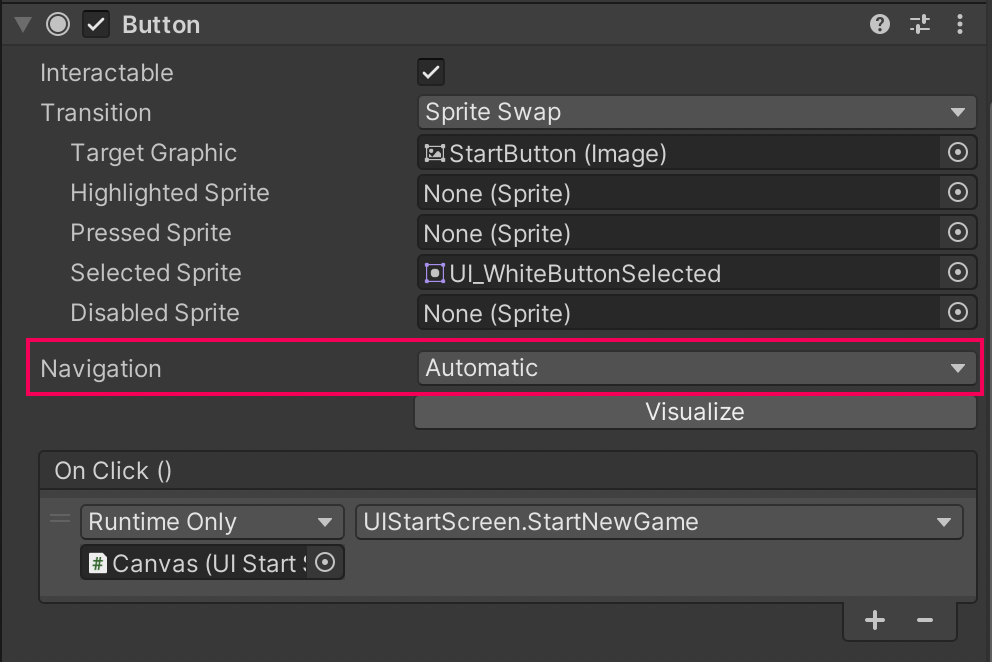Image resolution: width=992 pixels, height=662 pixels.
Task: Disable the Button component checkbox
Action: click(x=96, y=25)
